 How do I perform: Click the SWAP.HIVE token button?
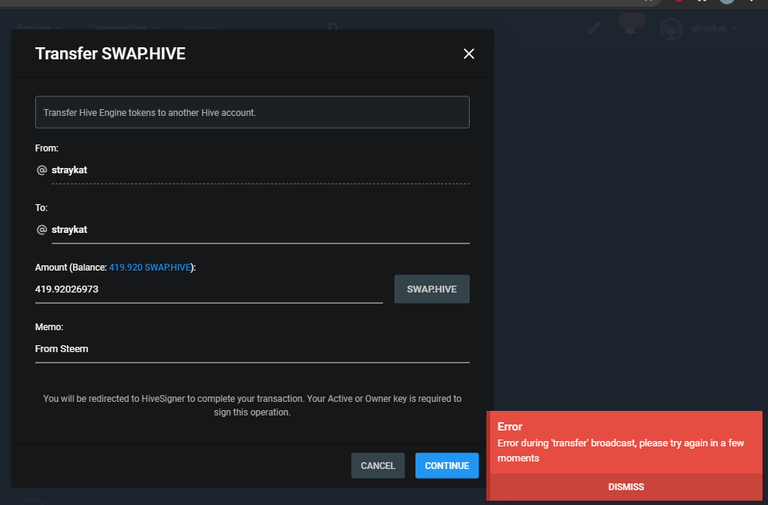(432, 289)
